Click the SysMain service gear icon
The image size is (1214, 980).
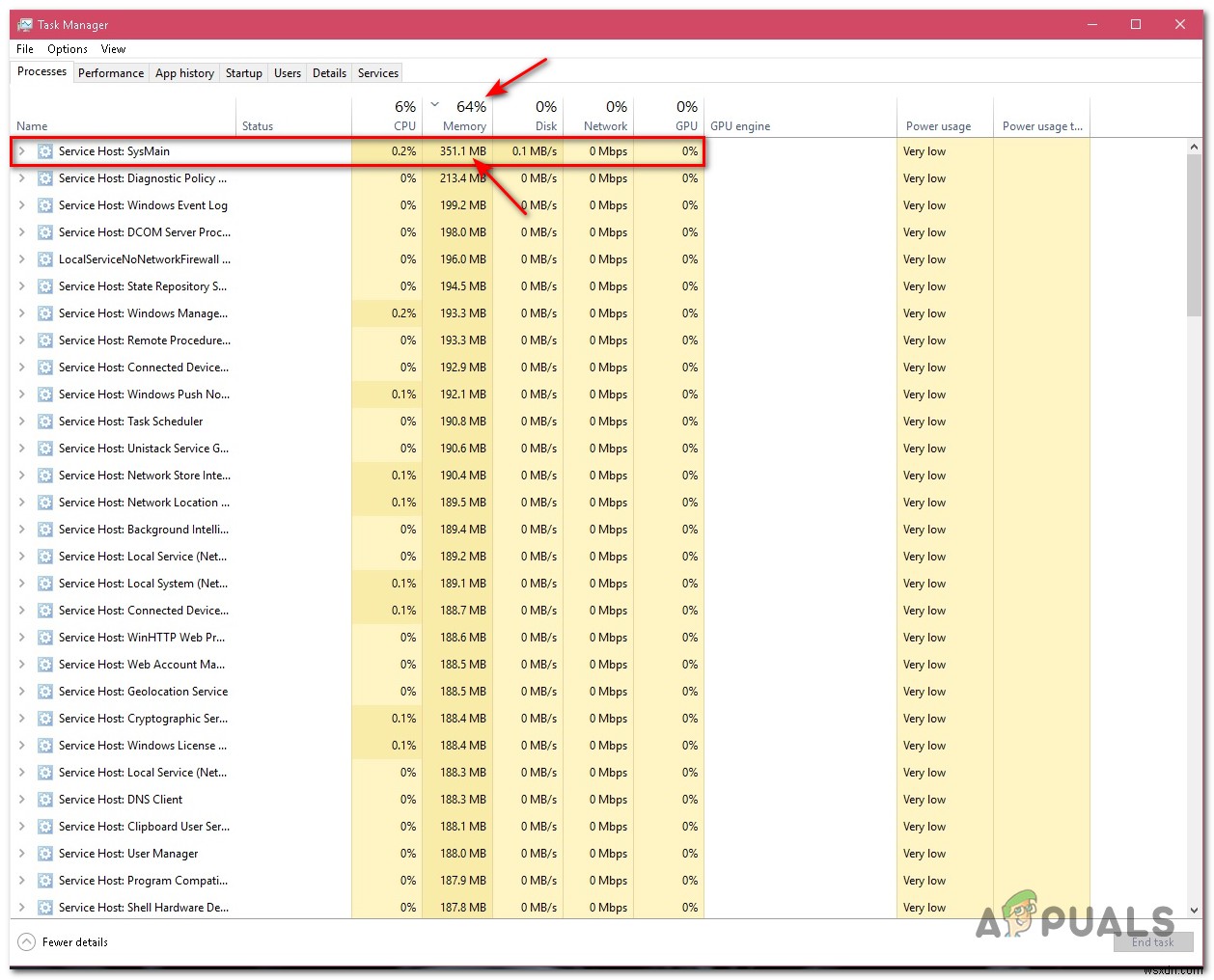(x=44, y=151)
